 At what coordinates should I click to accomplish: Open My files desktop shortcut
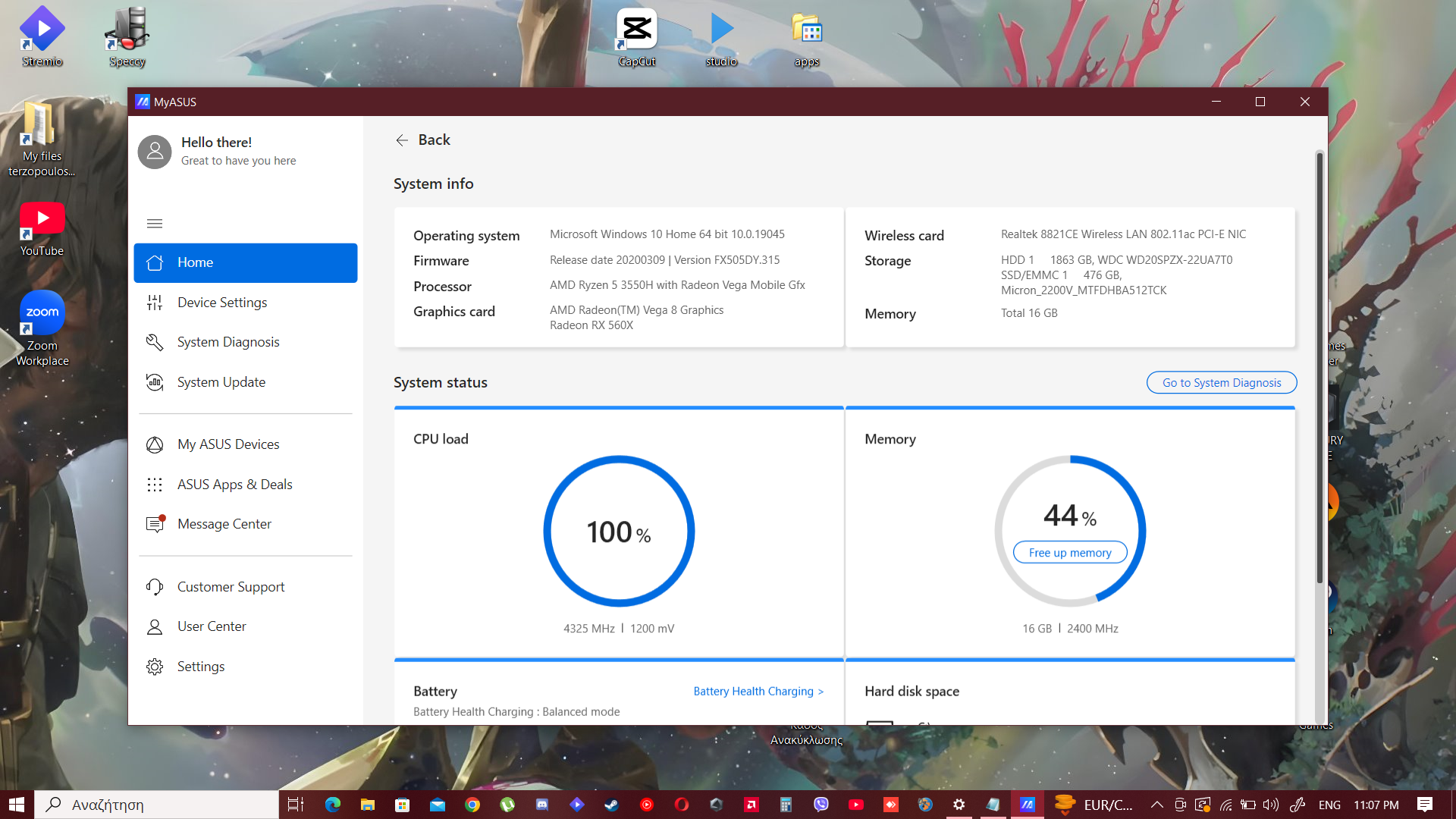pyautogui.click(x=42, y=140)
